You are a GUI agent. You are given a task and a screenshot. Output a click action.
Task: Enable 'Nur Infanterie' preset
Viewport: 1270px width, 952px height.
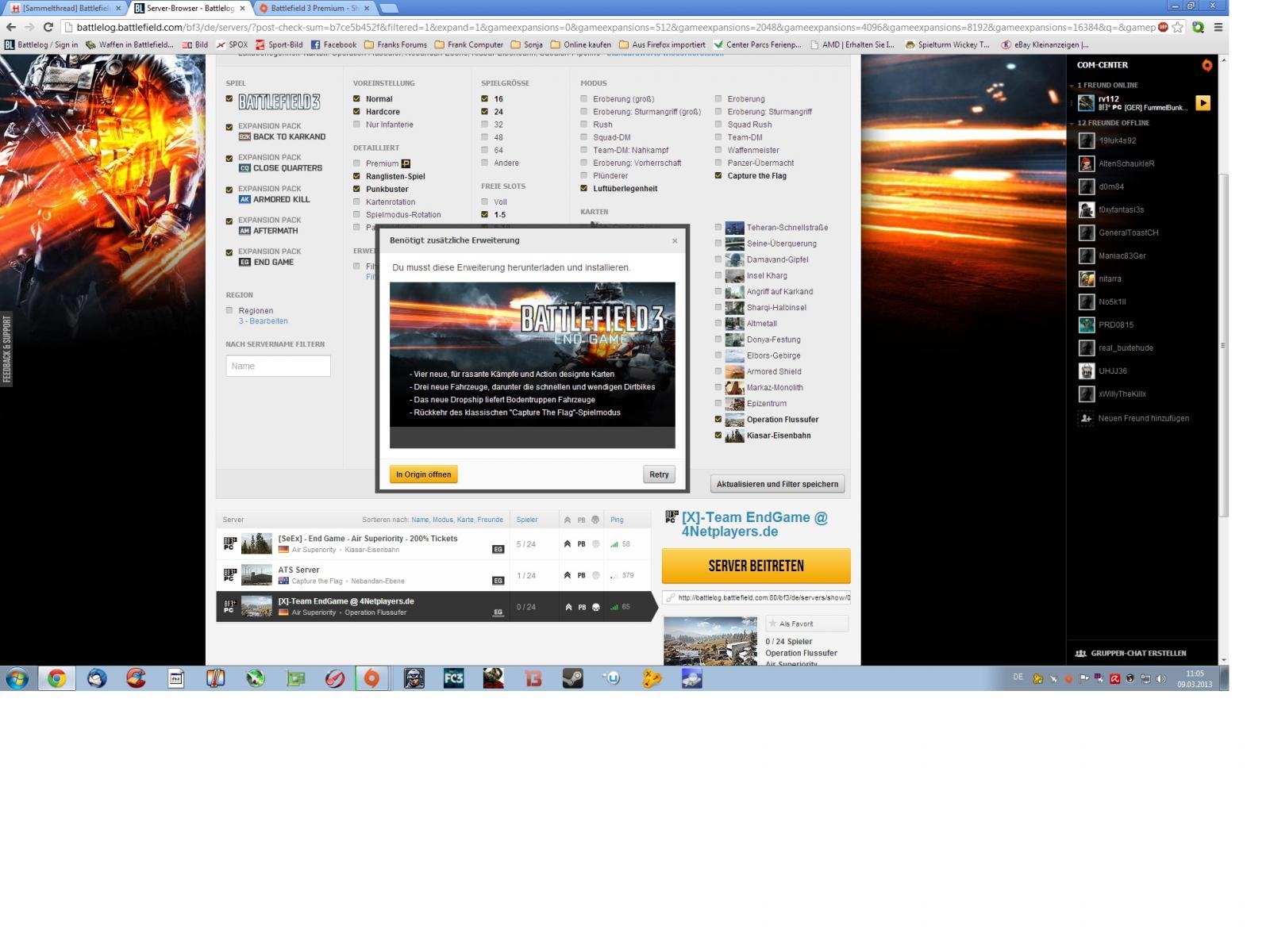coord(356,125)
